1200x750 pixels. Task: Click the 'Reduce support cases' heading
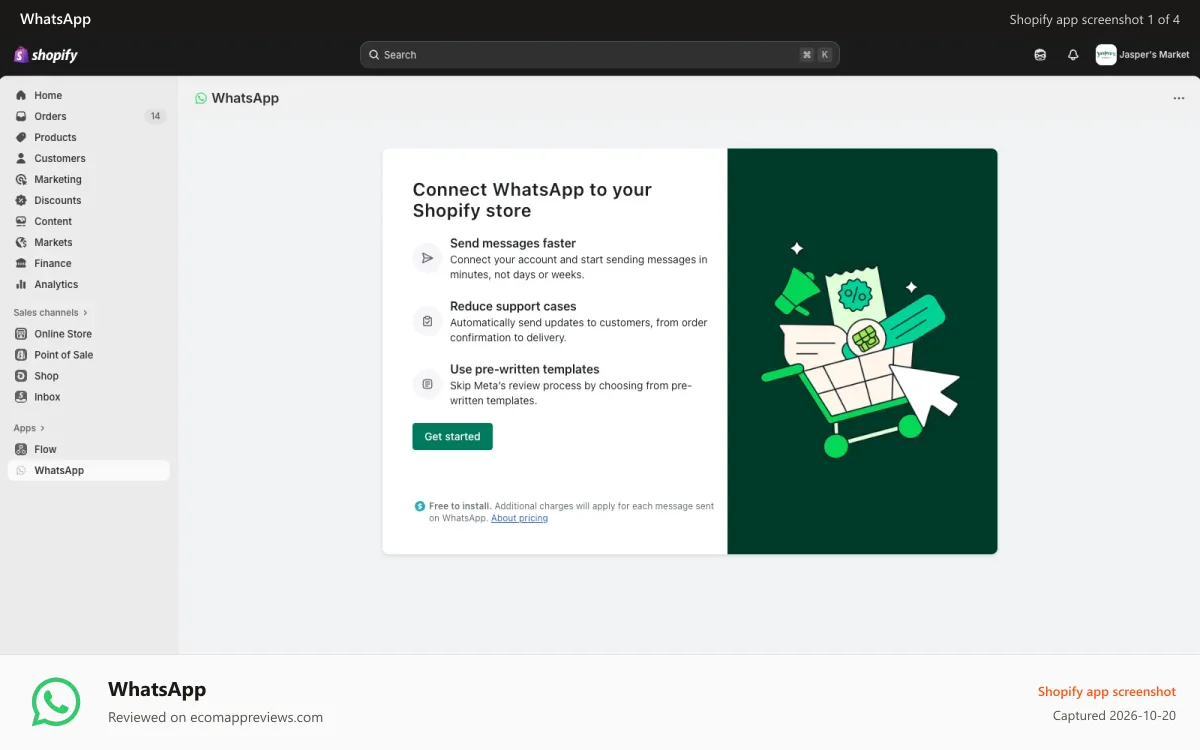pos(513,306)
